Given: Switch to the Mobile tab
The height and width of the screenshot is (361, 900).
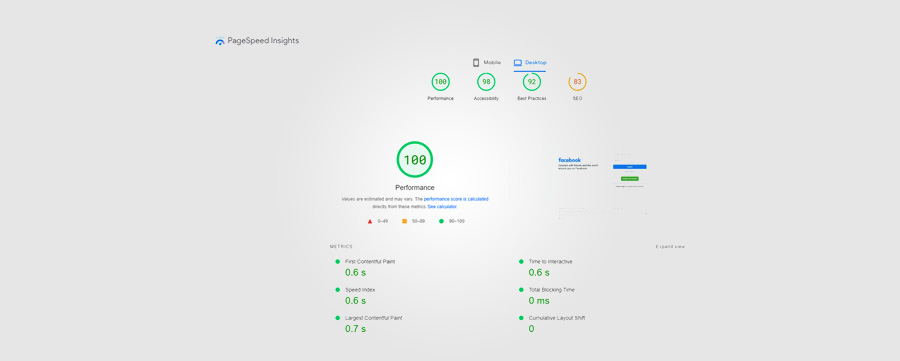Looking at the screenshot, I should point(487,63).
